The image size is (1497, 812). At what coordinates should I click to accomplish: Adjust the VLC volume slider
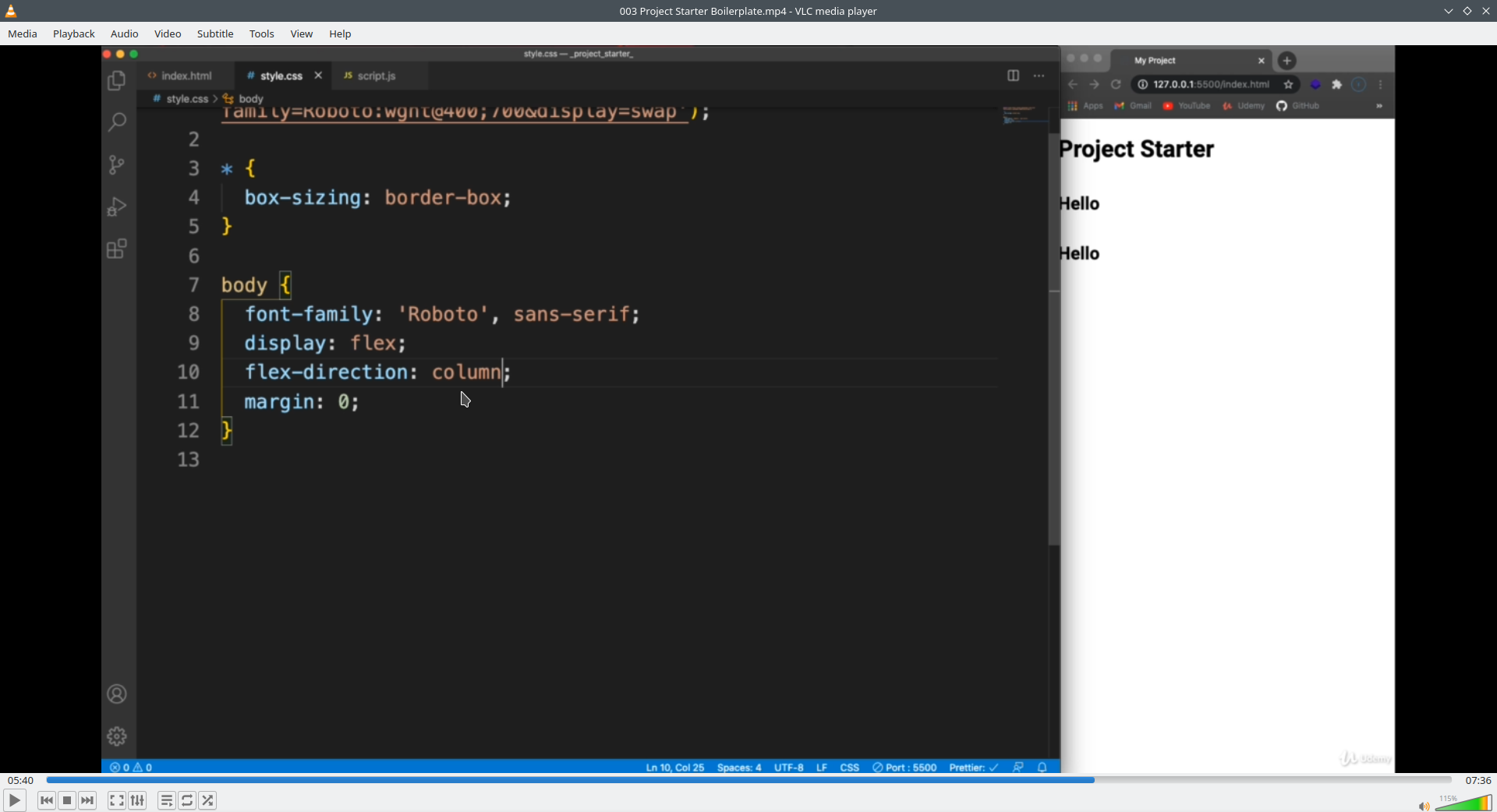[1463, 803]
